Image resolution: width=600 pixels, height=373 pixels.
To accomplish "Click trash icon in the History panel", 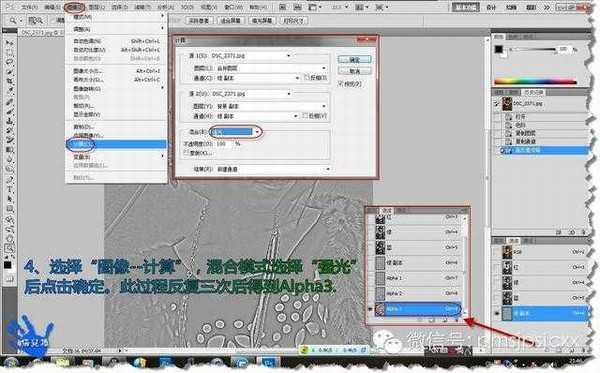I will pos(584,232).
